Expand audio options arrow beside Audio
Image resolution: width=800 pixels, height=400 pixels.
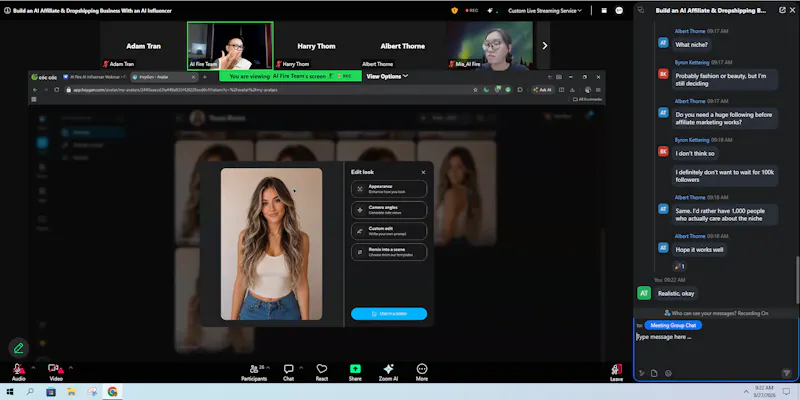click(33, 367)
